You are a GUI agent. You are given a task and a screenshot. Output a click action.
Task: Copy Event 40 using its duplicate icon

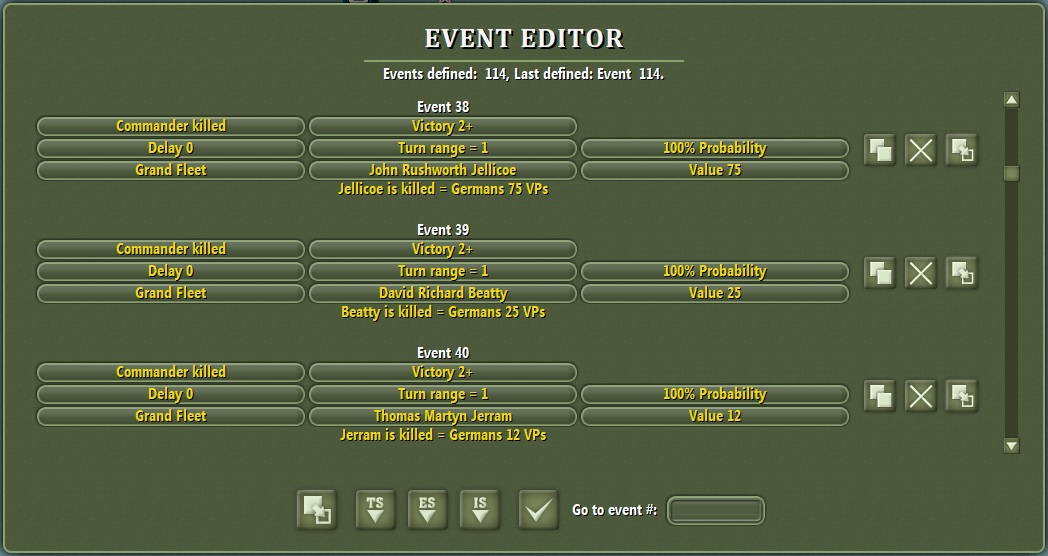coord(880,396)
